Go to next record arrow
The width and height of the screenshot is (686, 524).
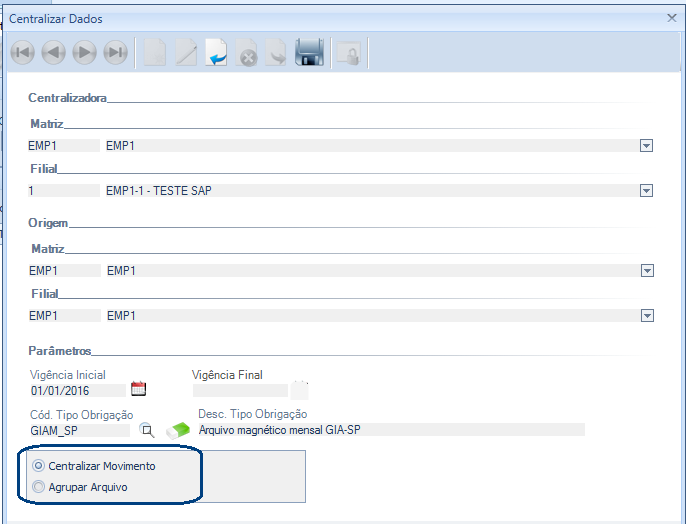point(84,52)
